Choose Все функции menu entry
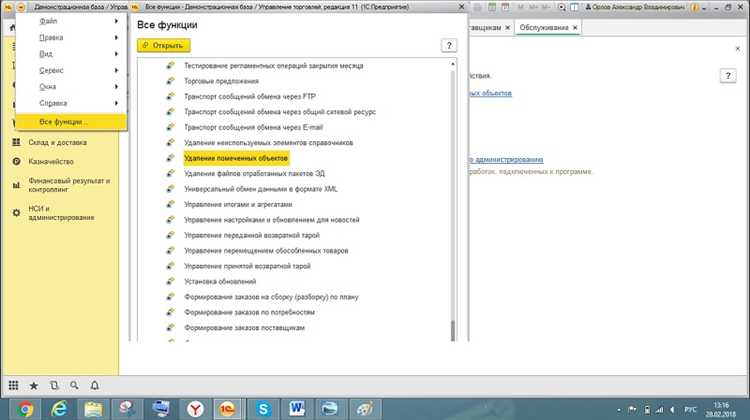This screenshot has height=420, width=750. tap(72, 122)
